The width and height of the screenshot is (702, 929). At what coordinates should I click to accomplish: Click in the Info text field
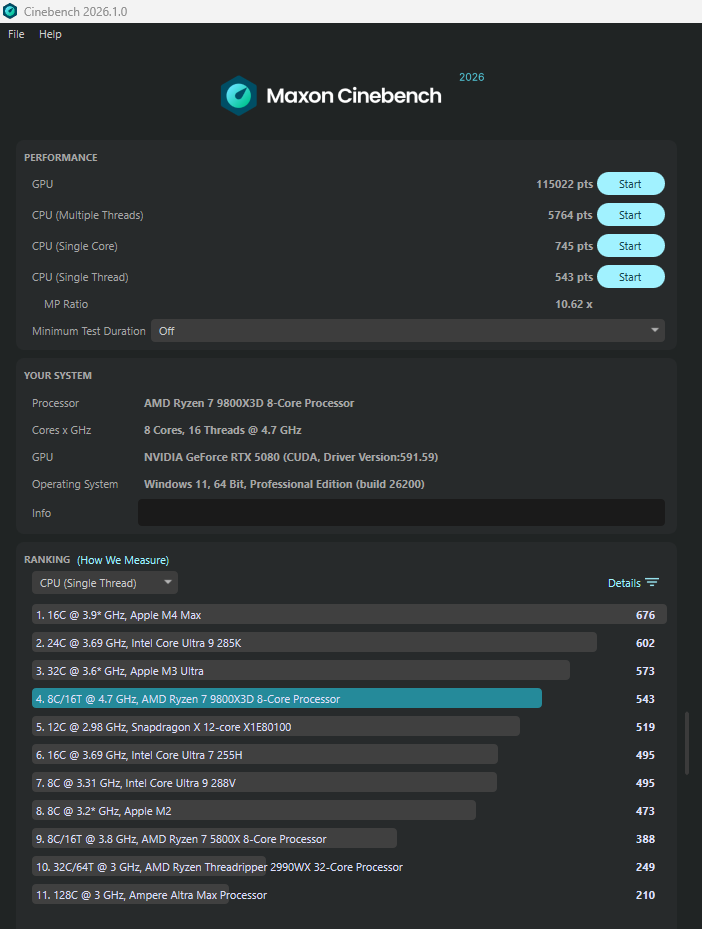[400, 513]
